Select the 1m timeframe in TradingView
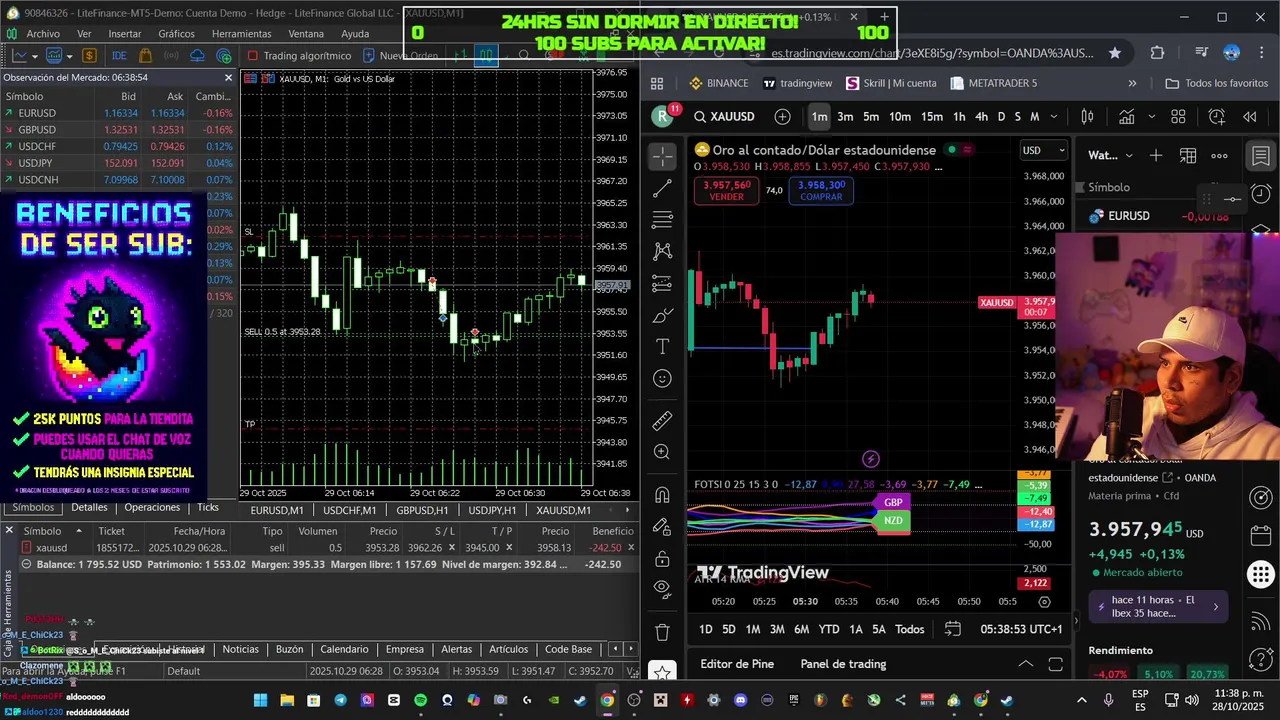Viewport: 1280px width, 720px height. pos(819,117)
